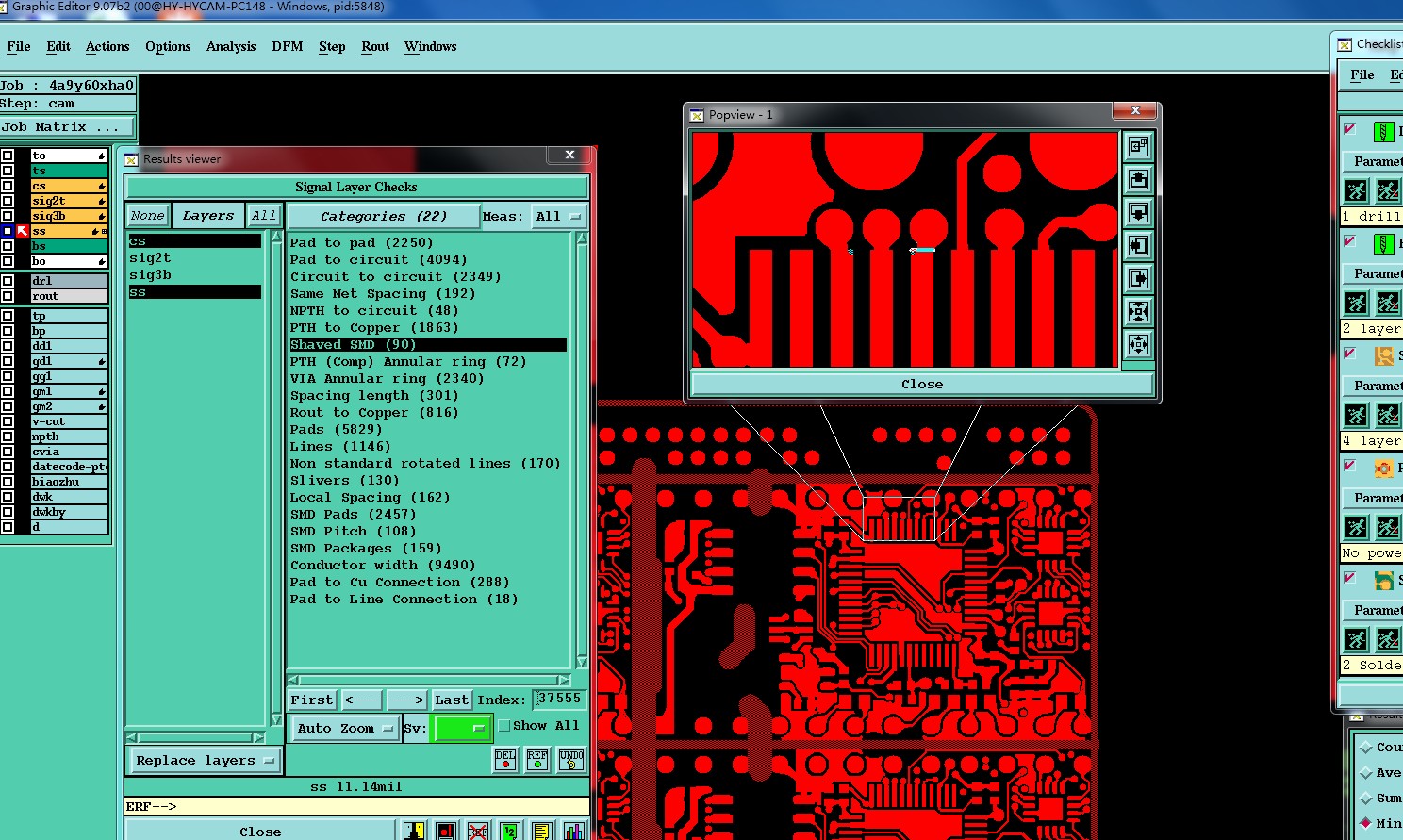Toggle the first checklist row checkmark
1403x840 pixels.
point(1350,129)
